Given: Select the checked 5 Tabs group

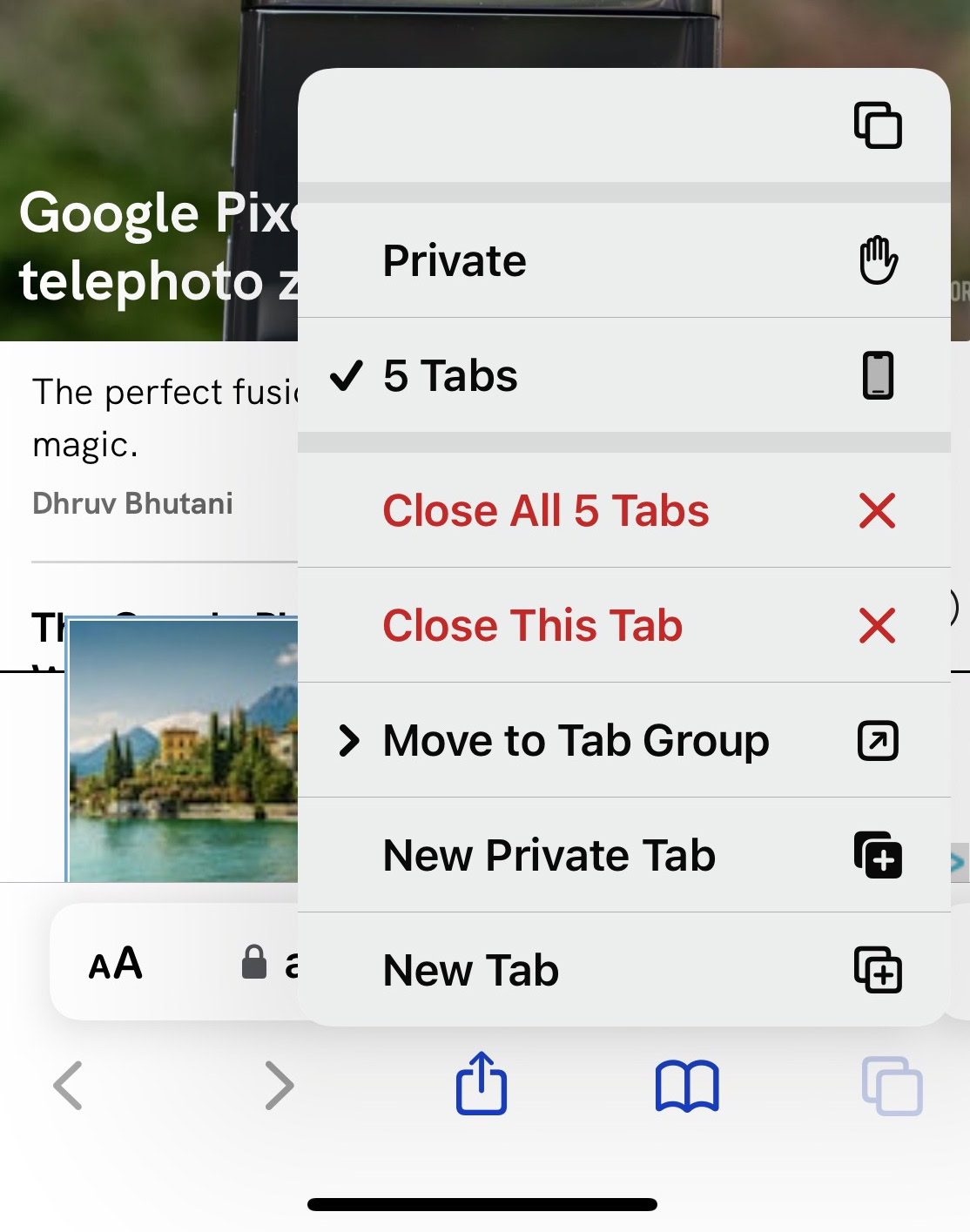Looking at the screenshot, I should tap(450, 376).
